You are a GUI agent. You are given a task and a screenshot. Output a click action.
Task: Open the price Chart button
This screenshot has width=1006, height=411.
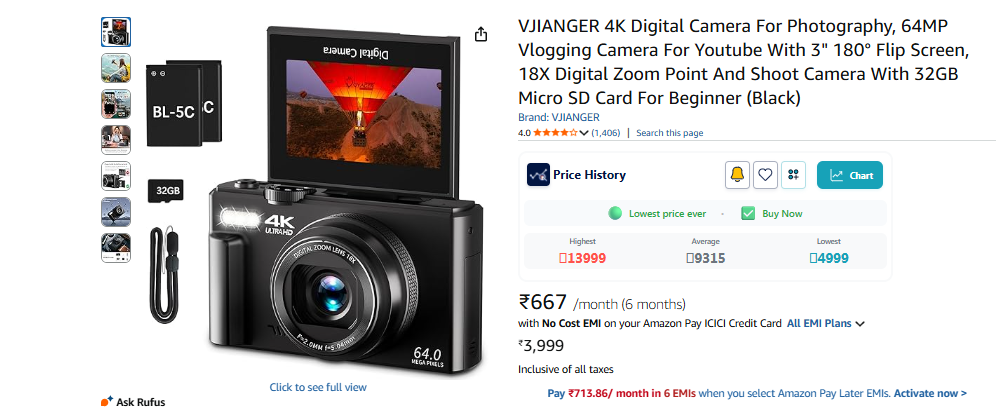tap(849, 175)
